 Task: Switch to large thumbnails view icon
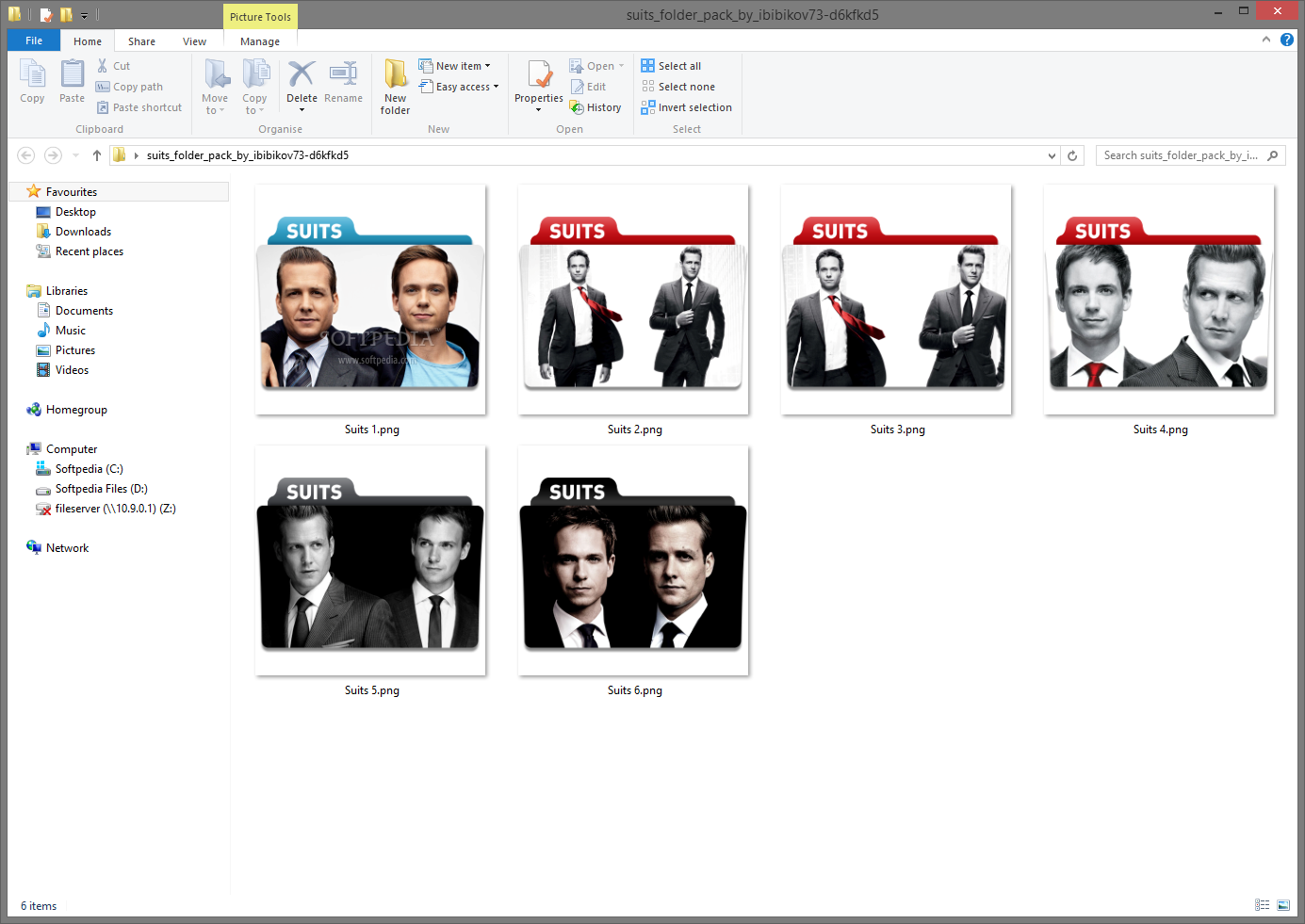point(1283,905)
